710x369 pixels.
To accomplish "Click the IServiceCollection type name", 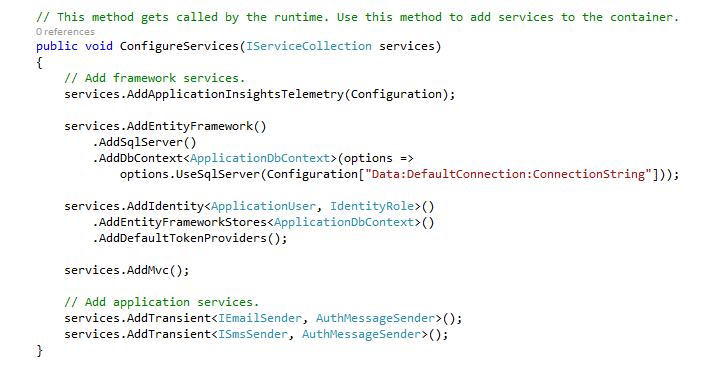I will pyautogui.click(x=308, y=46).
